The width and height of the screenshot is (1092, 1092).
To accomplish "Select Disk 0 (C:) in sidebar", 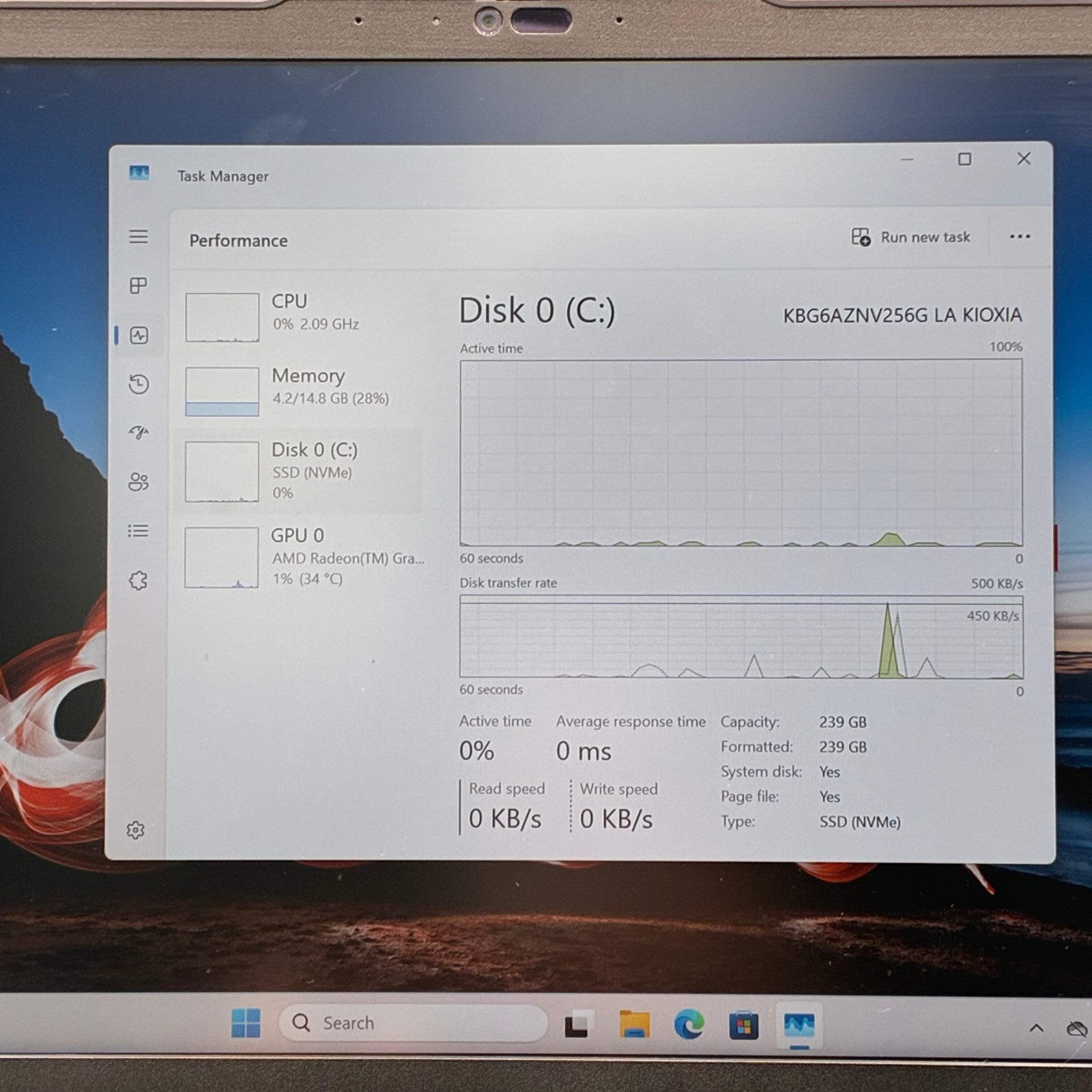I will click(299, 471).
